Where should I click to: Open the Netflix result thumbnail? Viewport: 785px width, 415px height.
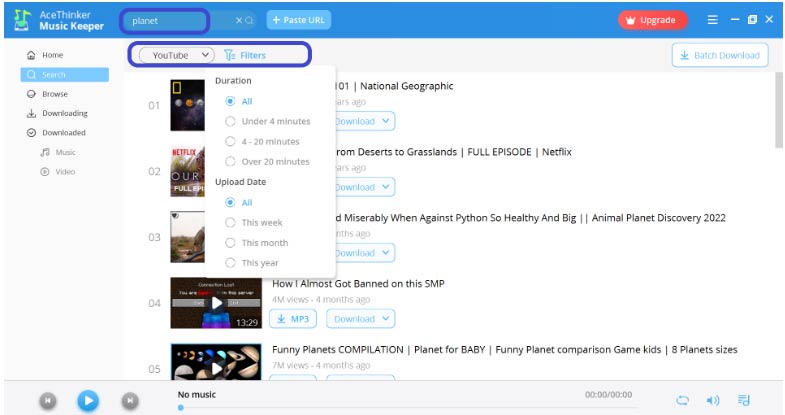pyautogui.click(x=188, y=171)
